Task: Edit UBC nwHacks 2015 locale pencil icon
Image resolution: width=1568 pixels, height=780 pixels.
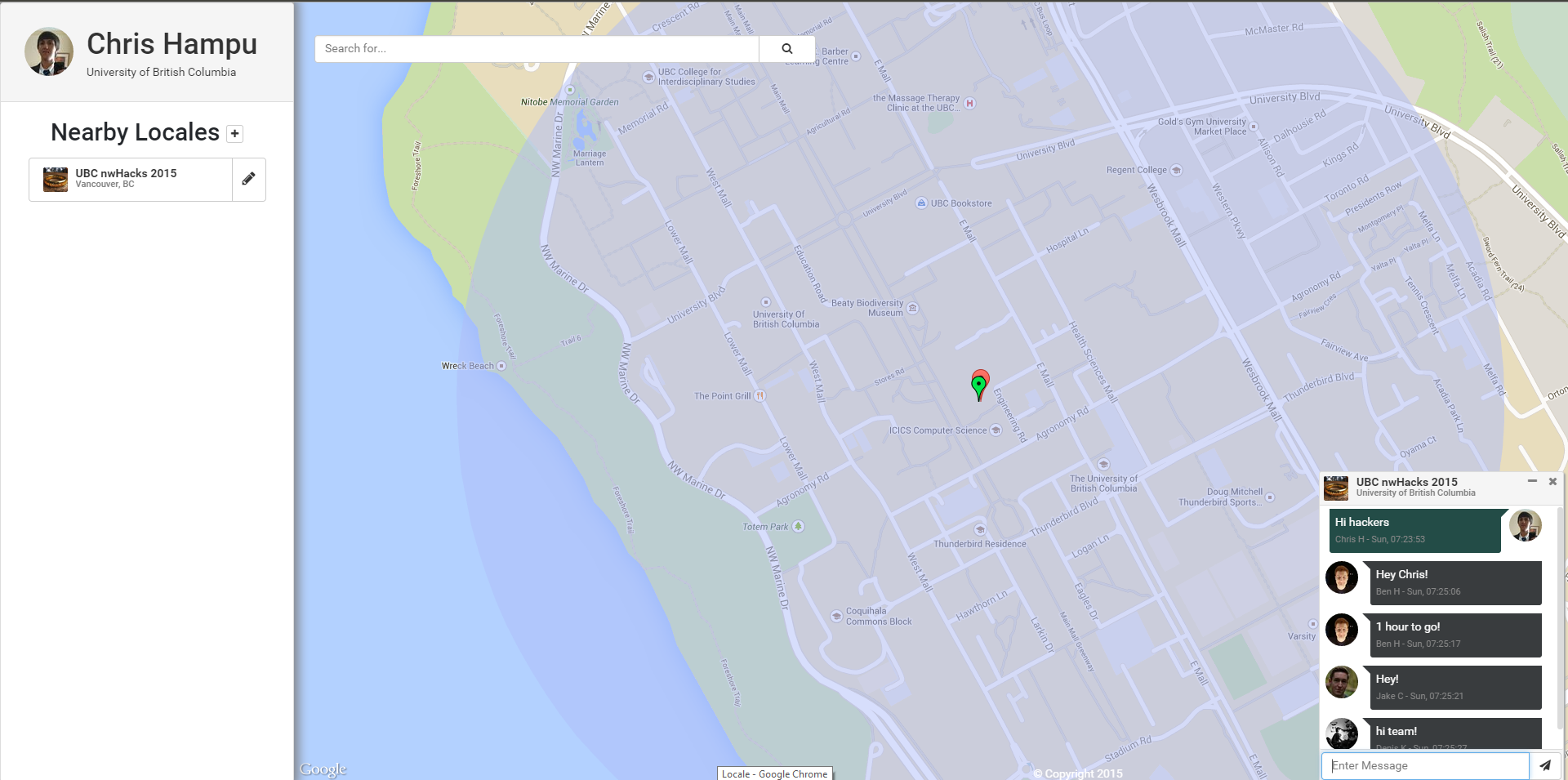Action: 249,179
